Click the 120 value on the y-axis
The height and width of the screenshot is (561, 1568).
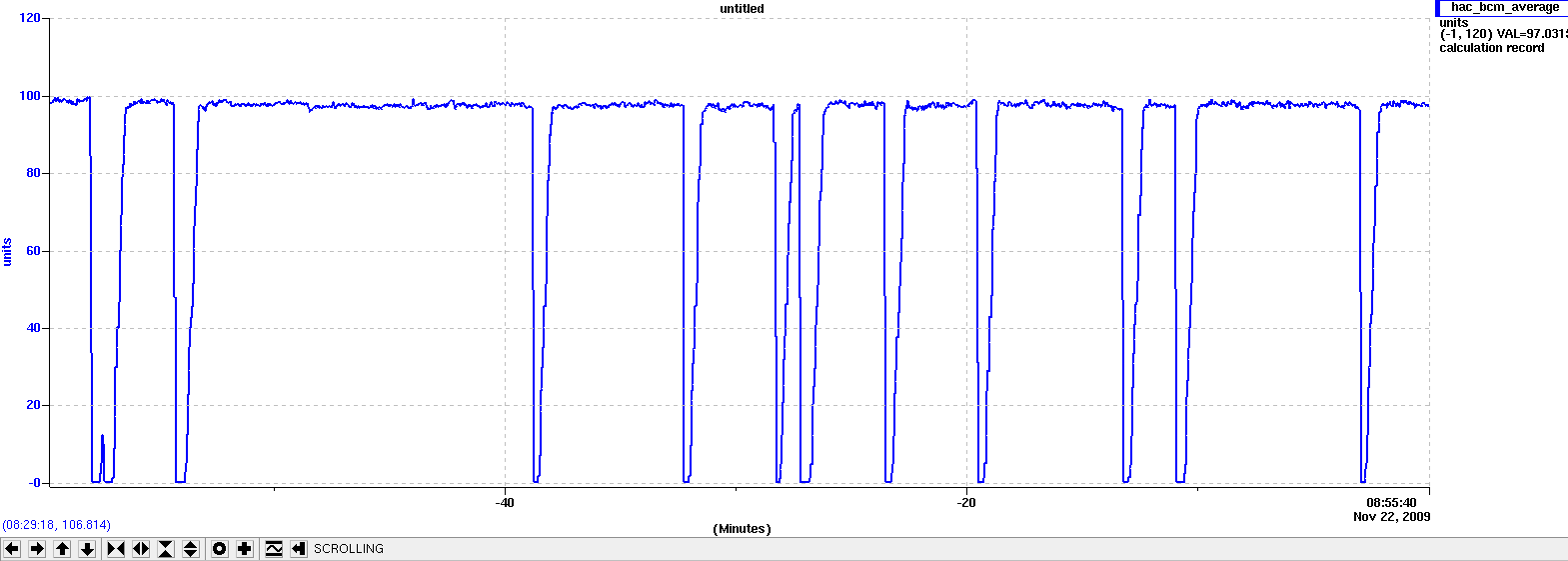click(x=30, y=18)
